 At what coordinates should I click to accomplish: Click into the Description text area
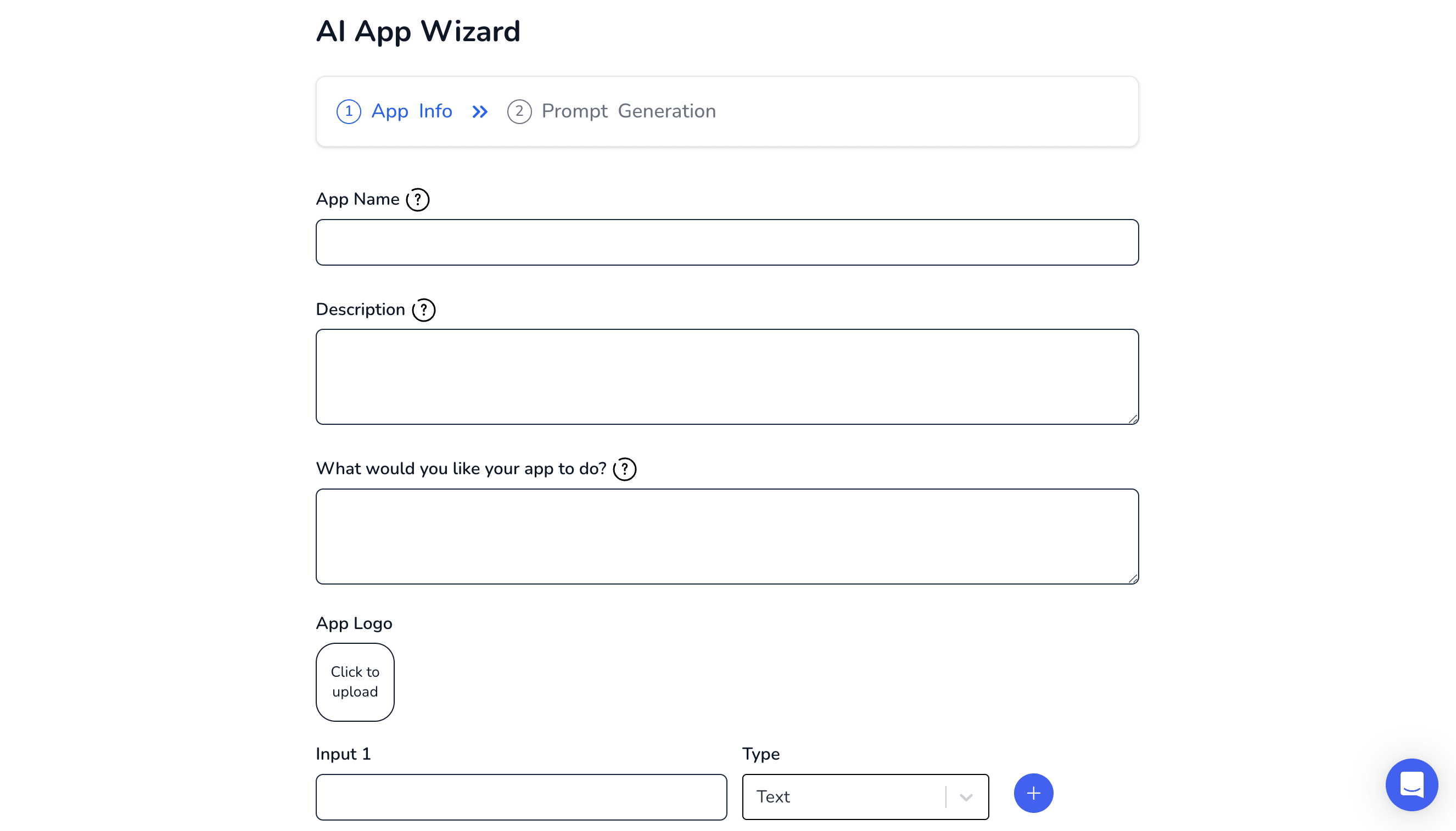point(726,376)
